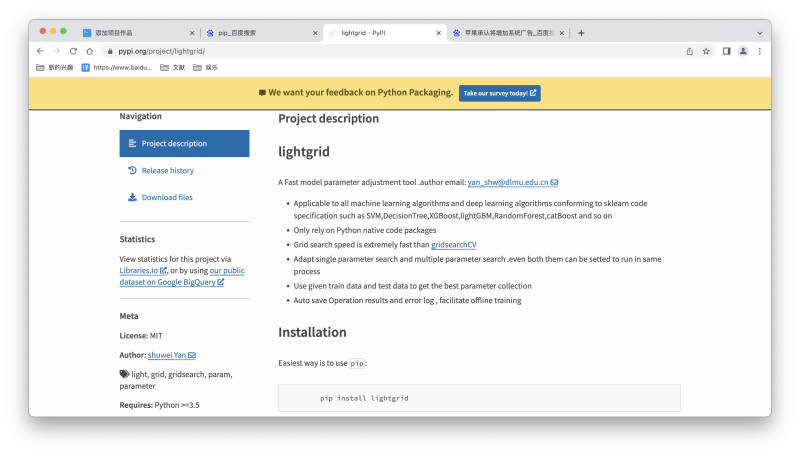Click the tags icon beside light, grid
Viewport: 800px width, 455px height.
[124, 374]
